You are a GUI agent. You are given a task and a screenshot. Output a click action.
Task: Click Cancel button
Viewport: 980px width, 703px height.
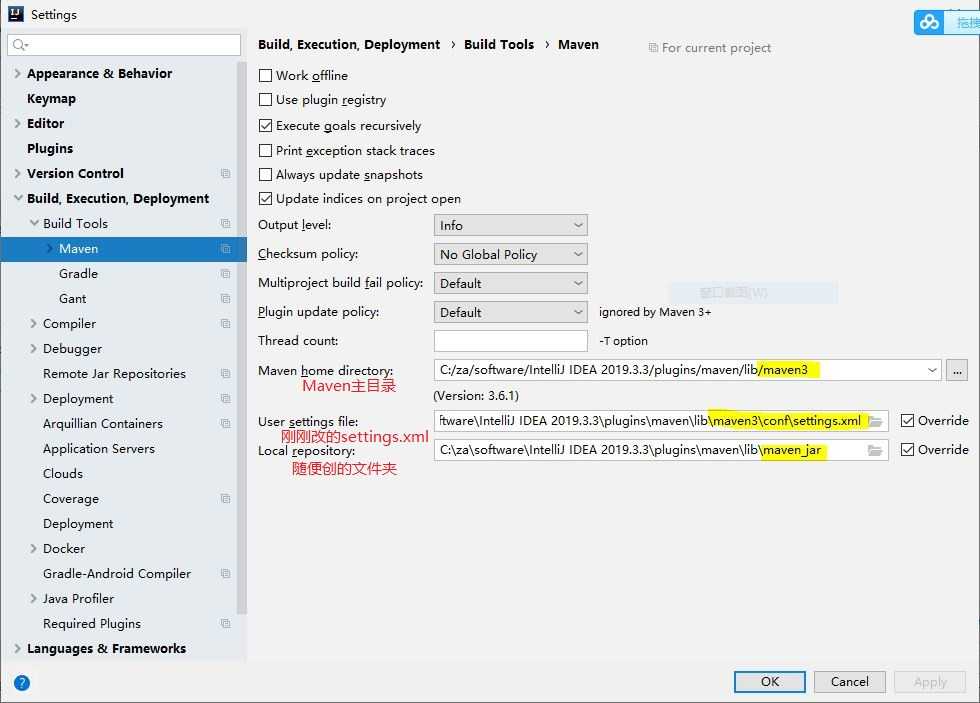849,682
